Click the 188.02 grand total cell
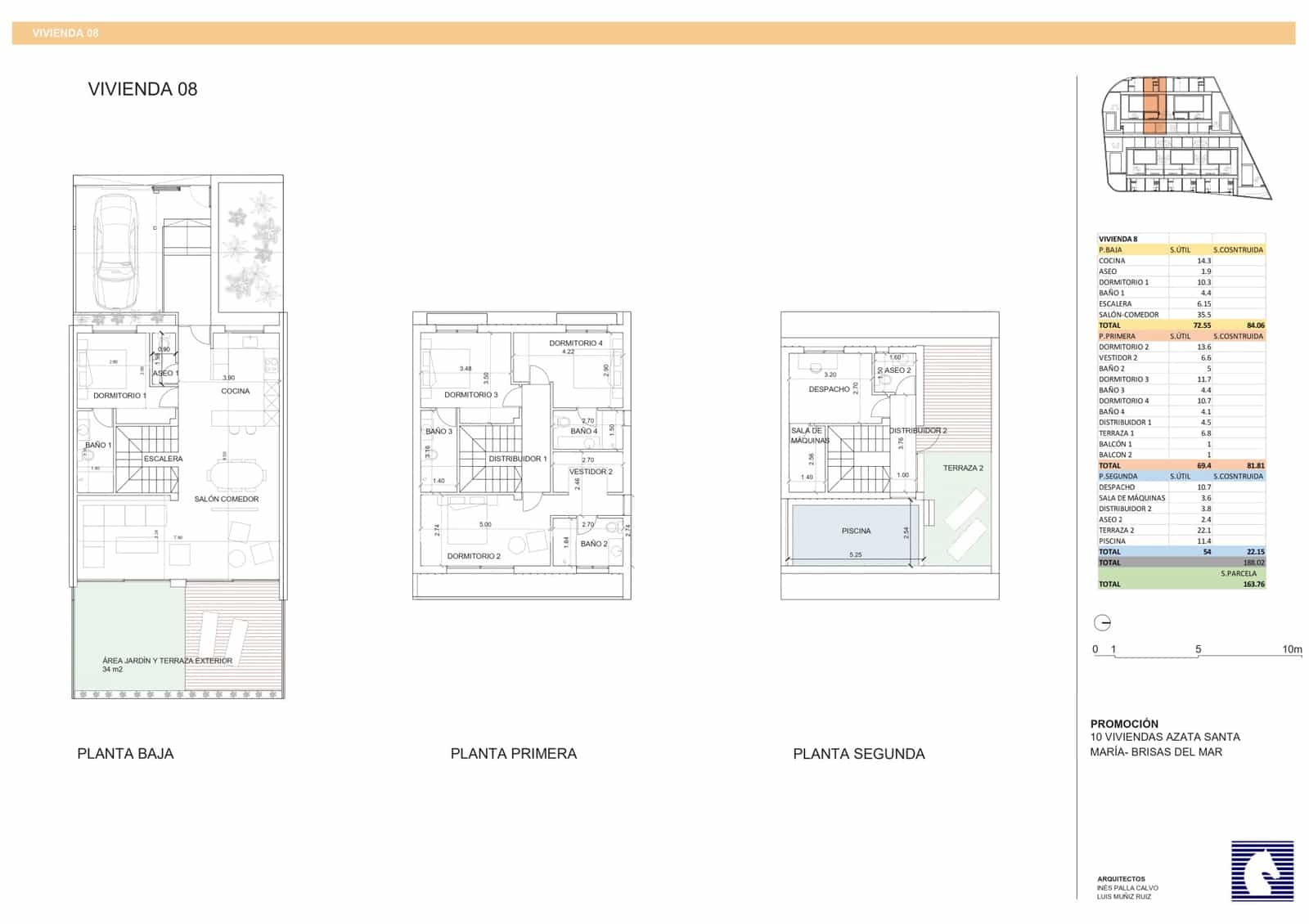This screenshot has width=1309, height=924. pyautogui.click(x=1253, y=563)
